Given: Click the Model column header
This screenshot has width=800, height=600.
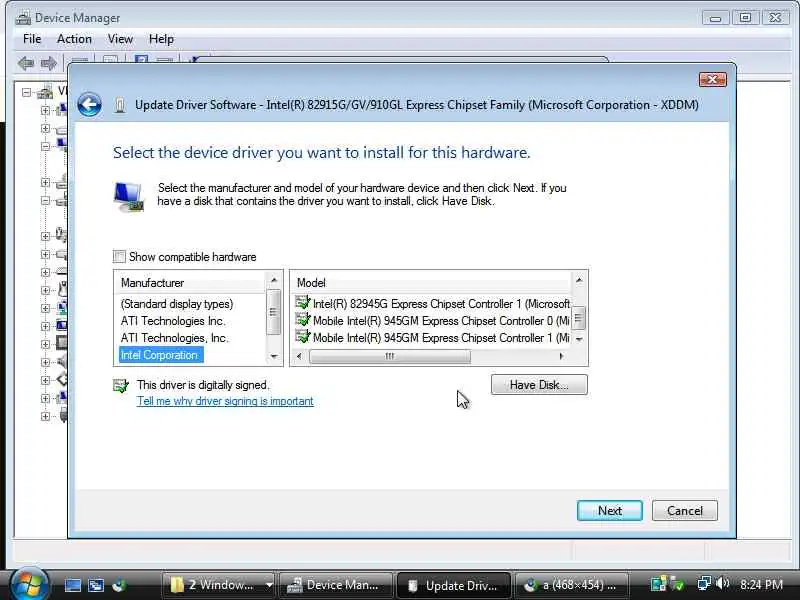Looking at the screenshot, I should click(x=431, y=283).
